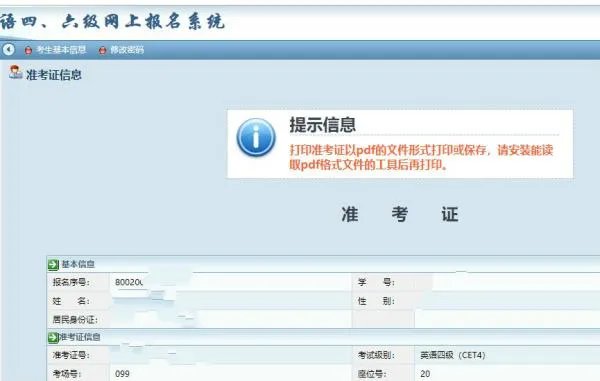Click the 性别 label

[x=376, y=301]
